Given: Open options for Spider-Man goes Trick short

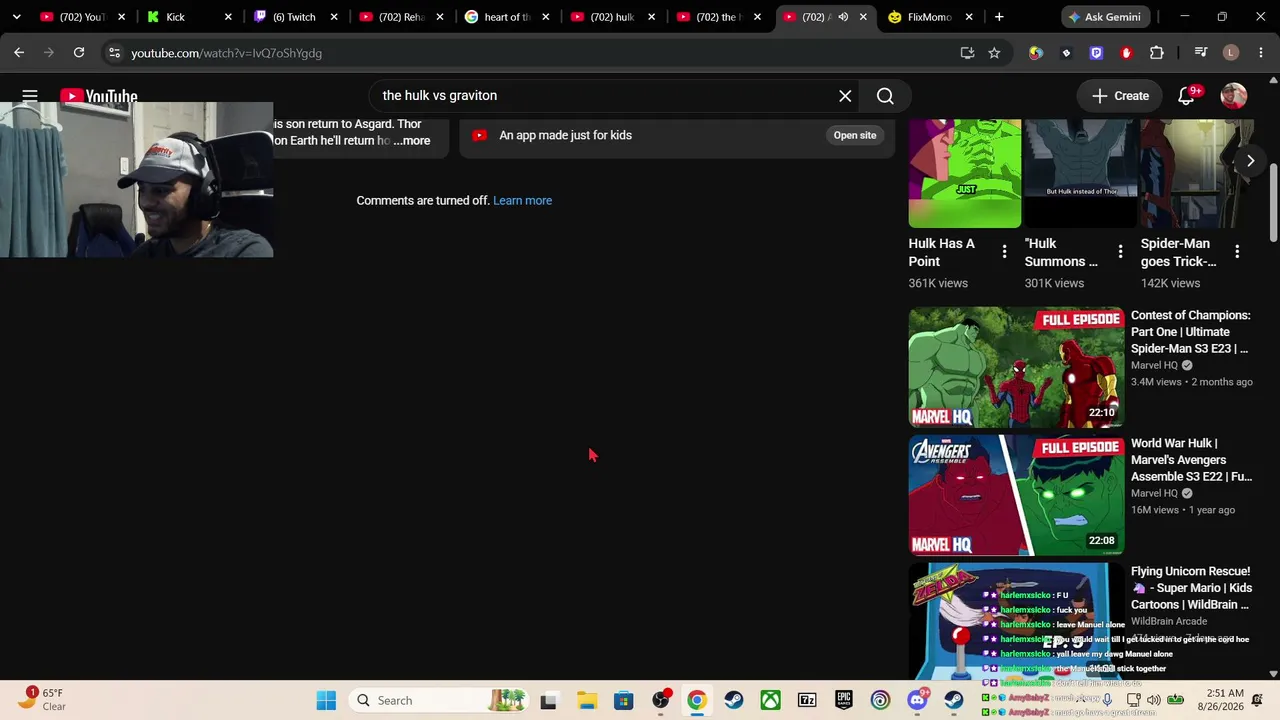Looking at the screenshot, I should (x=1237, y=252).
